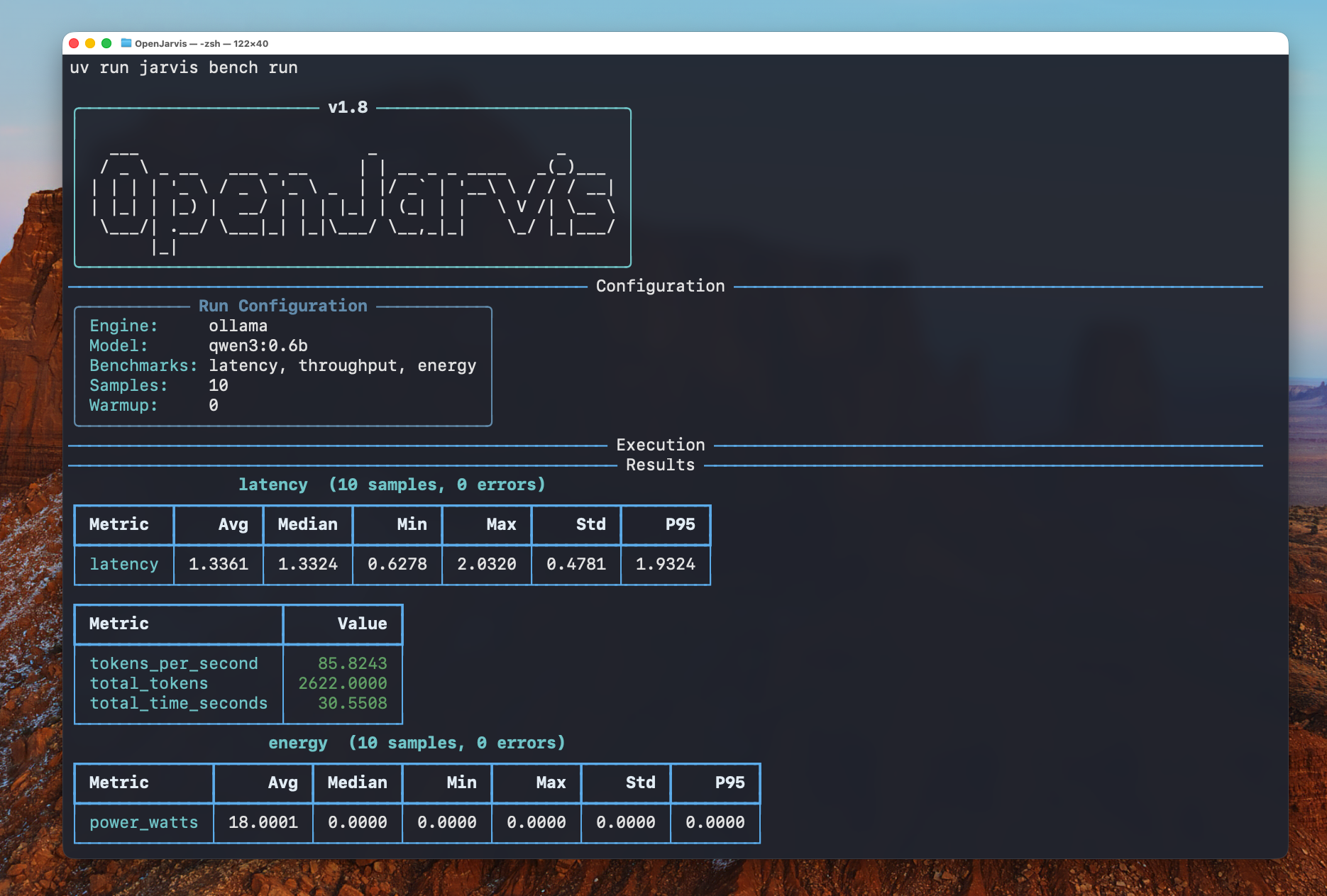1327x896 pixels.
Task: Select the Avg power value 18.0001
Action: coord(263,822)
